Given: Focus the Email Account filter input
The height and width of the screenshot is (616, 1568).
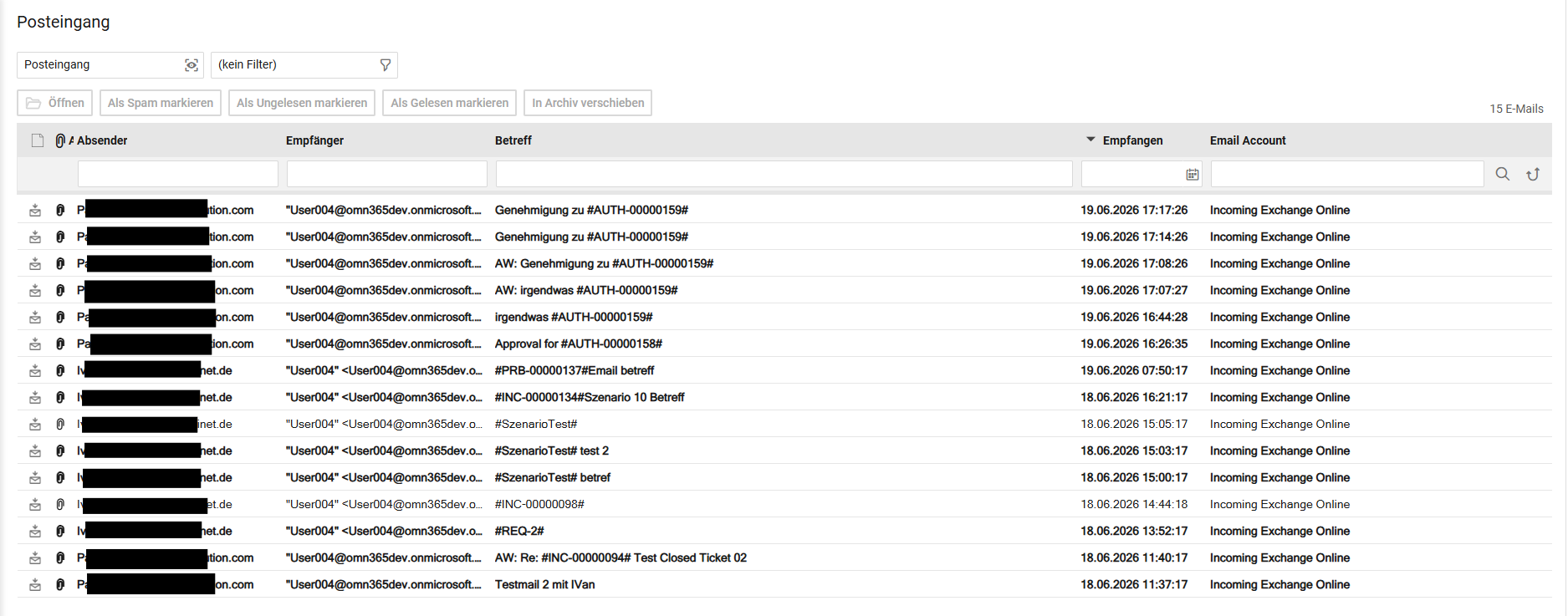Looking at the screenshot, I should tap(1347, 174).
